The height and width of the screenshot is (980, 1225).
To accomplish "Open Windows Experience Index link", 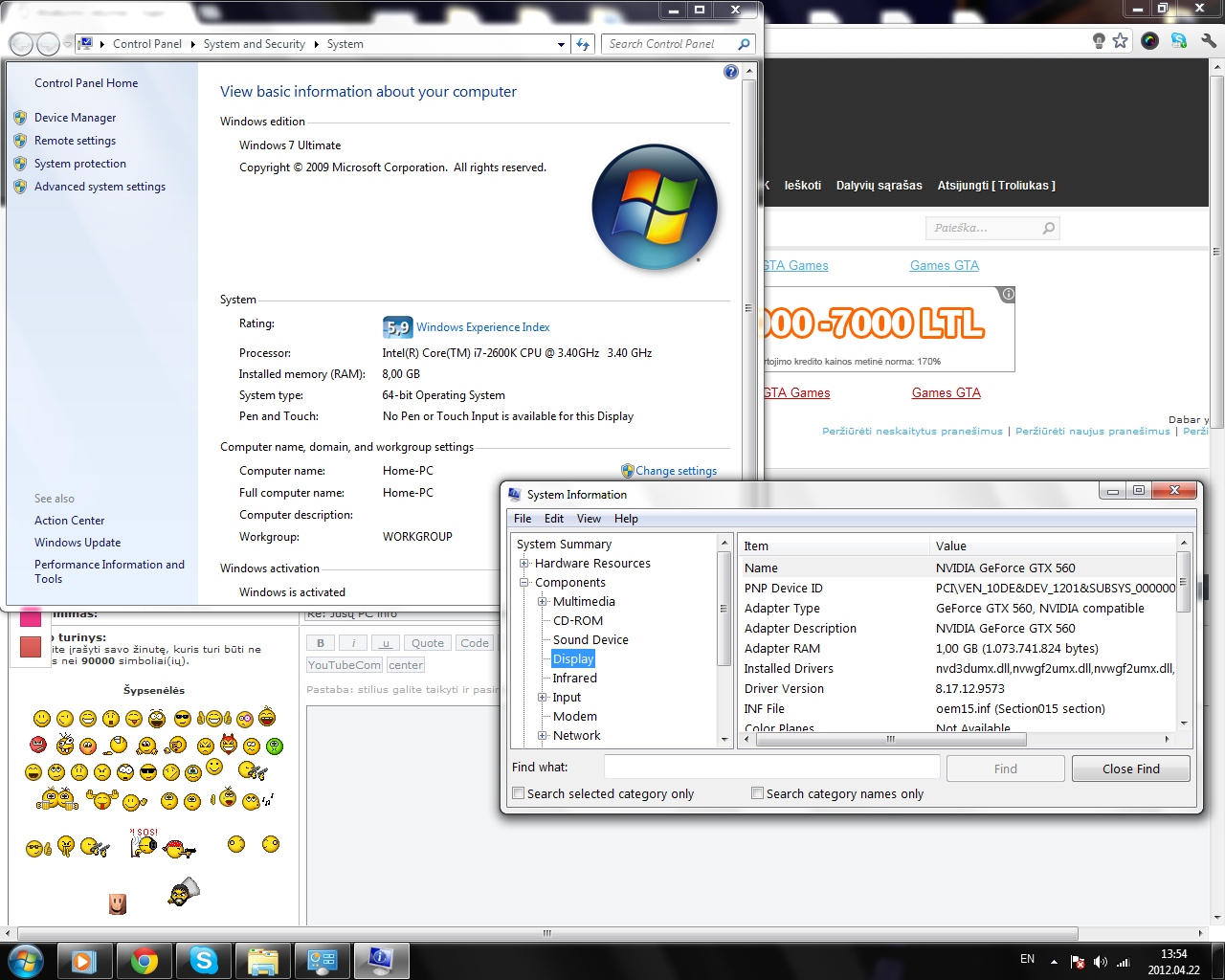I will pyautogui.click(x=483, y=327).
